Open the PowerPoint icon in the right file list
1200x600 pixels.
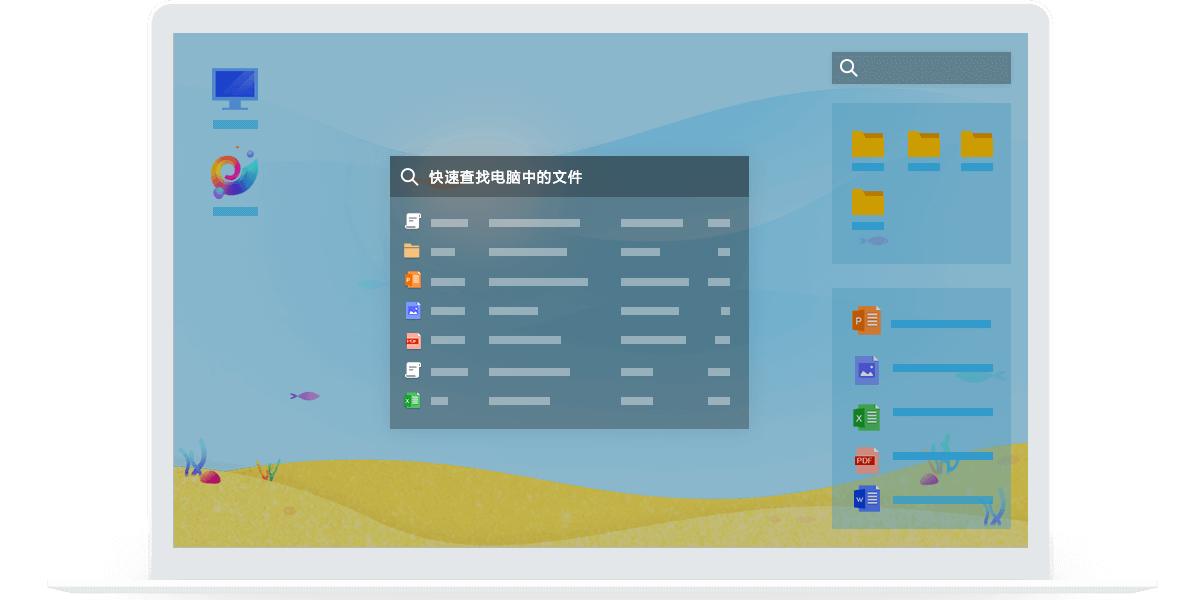click(866, 320)
